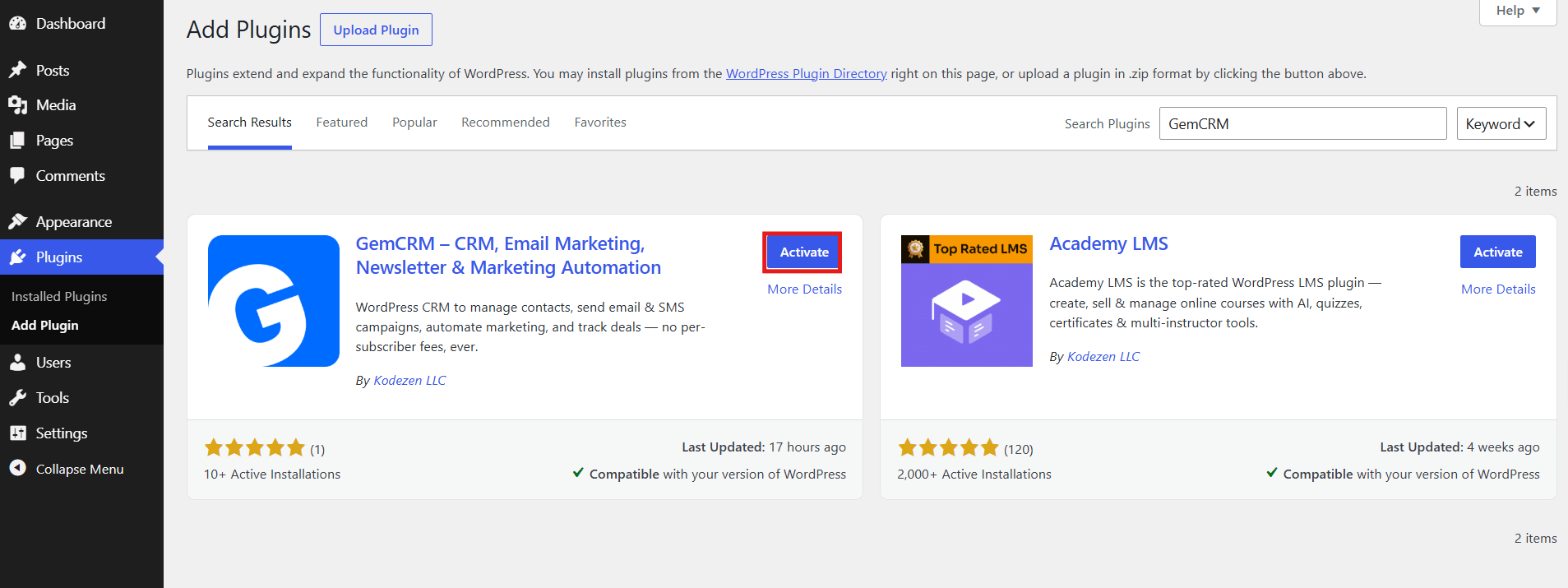This screenshot has height=588, width=1568.
Task: Select Add Plugin submenu item
Action: click(x=45, y=326)
